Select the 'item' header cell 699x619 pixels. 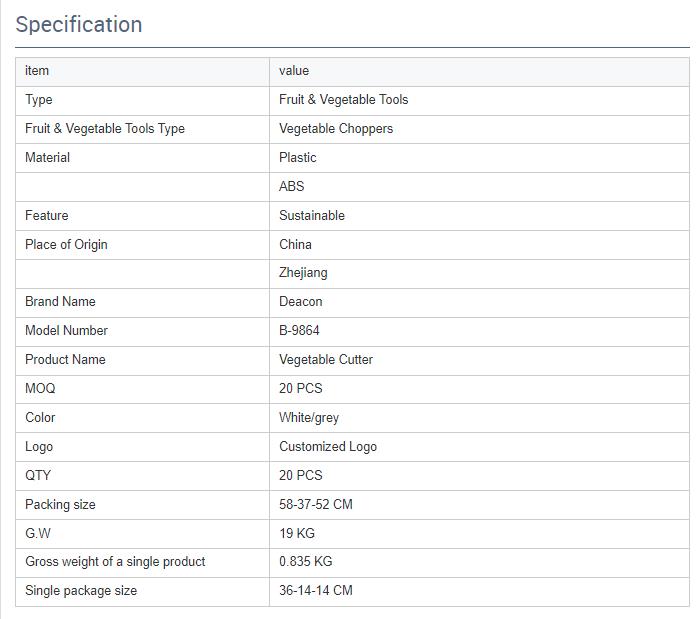coord(143,71)
